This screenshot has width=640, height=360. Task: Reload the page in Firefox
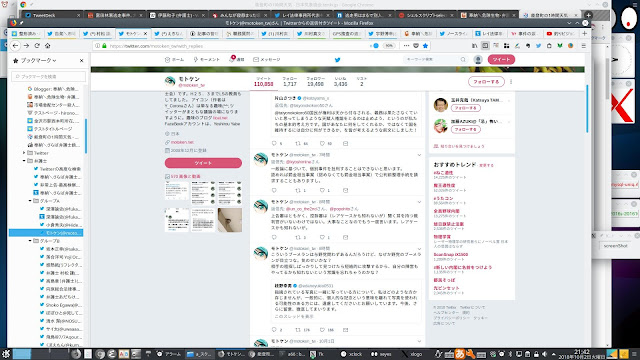(37, 46)
